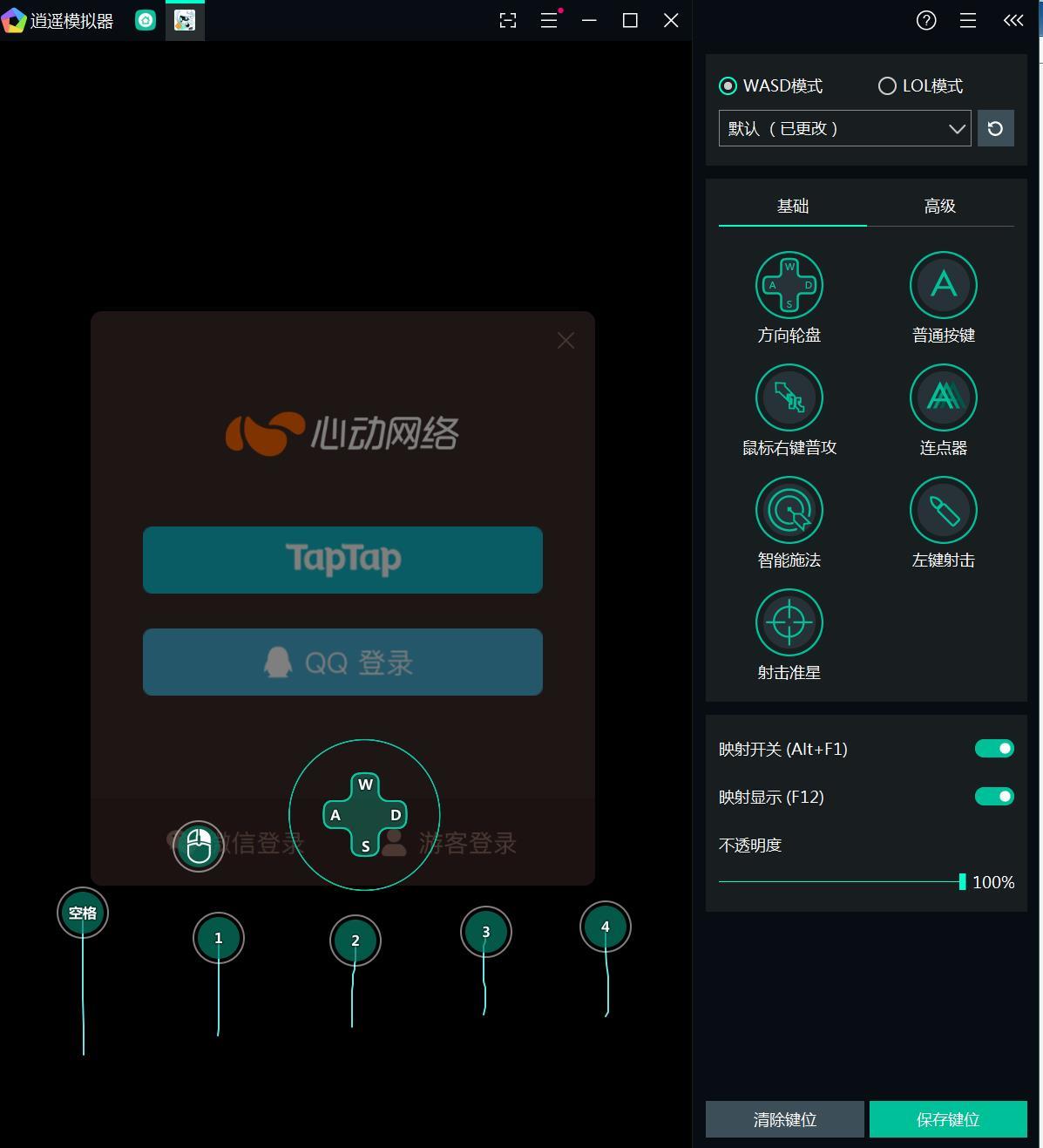Viewport: 1043px width, 1148px height.
Task: Select the 空格 spacebar key marker
Action: [x=83, y=913]
